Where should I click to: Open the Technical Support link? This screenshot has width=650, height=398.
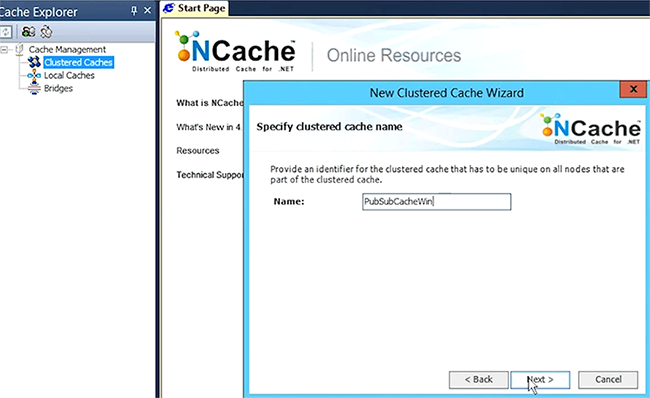[x=210, y=175]
